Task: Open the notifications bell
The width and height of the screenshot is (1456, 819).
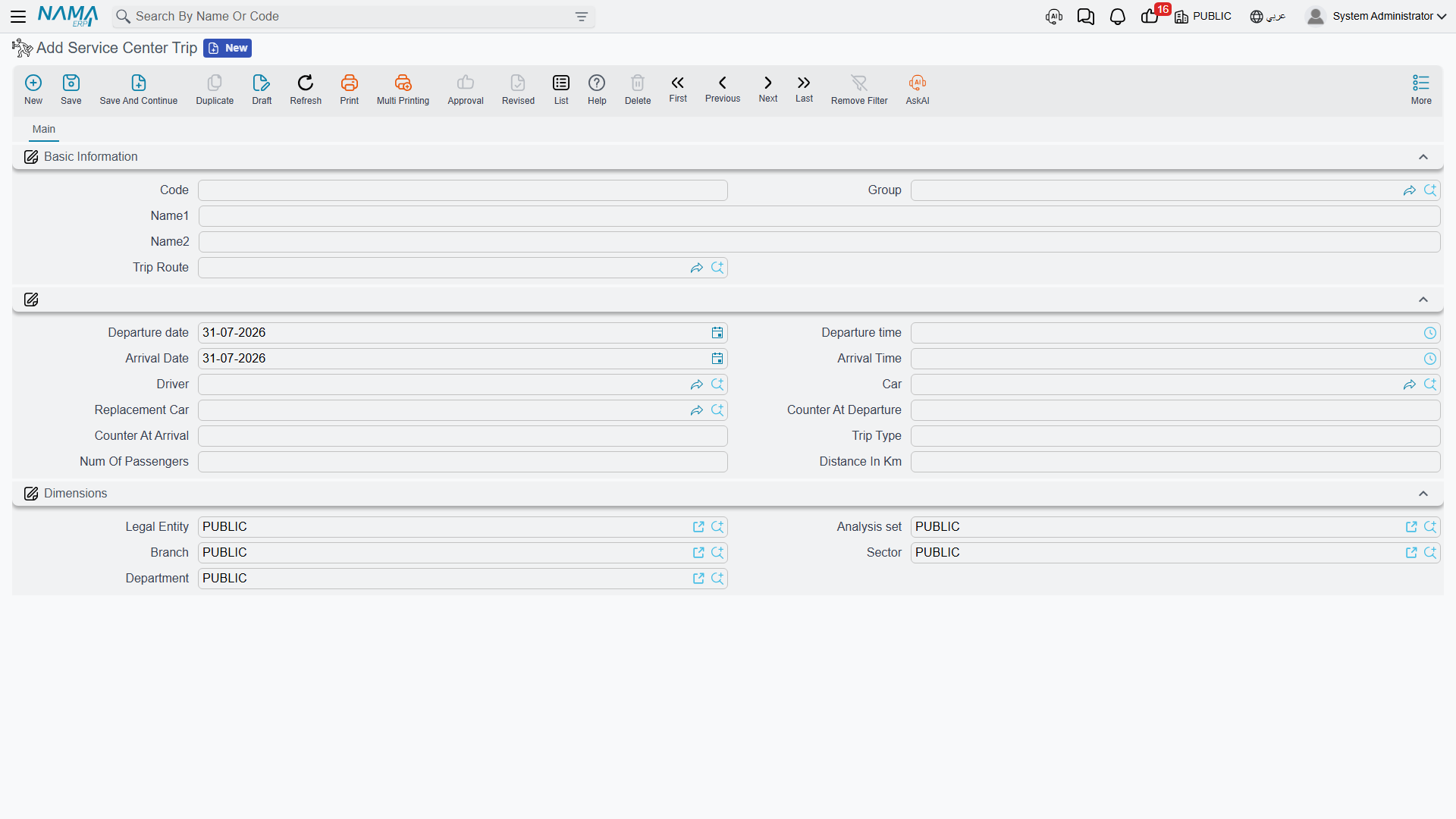Action: tap(1118, 16)
